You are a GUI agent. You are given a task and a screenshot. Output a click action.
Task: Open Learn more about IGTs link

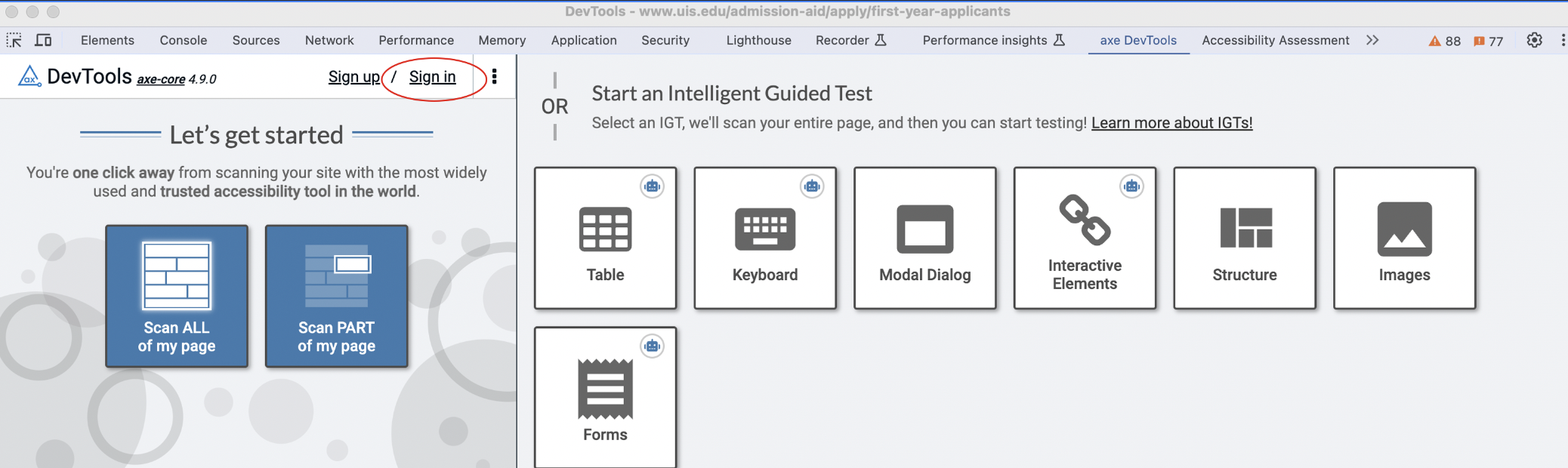coord(1172,123)
